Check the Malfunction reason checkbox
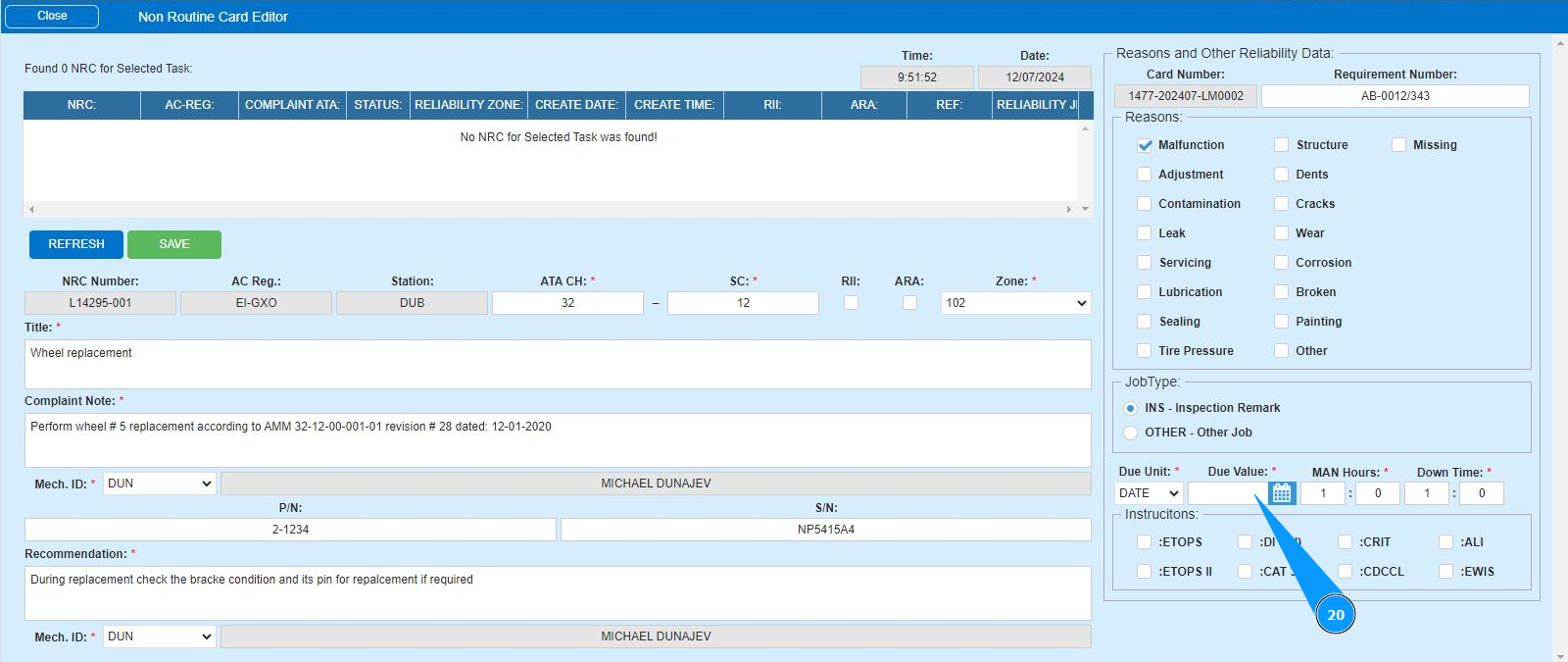This screenshot has height=662, width=1568. [1144, 145]
